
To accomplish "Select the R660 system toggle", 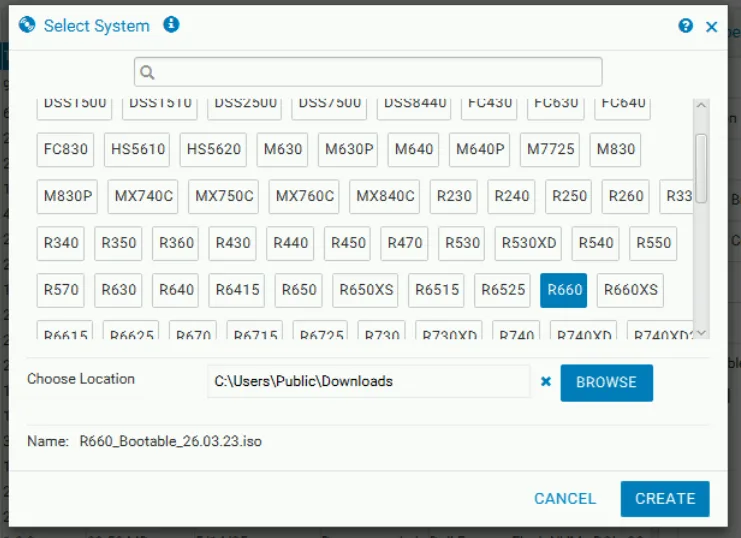I will 563,290.
